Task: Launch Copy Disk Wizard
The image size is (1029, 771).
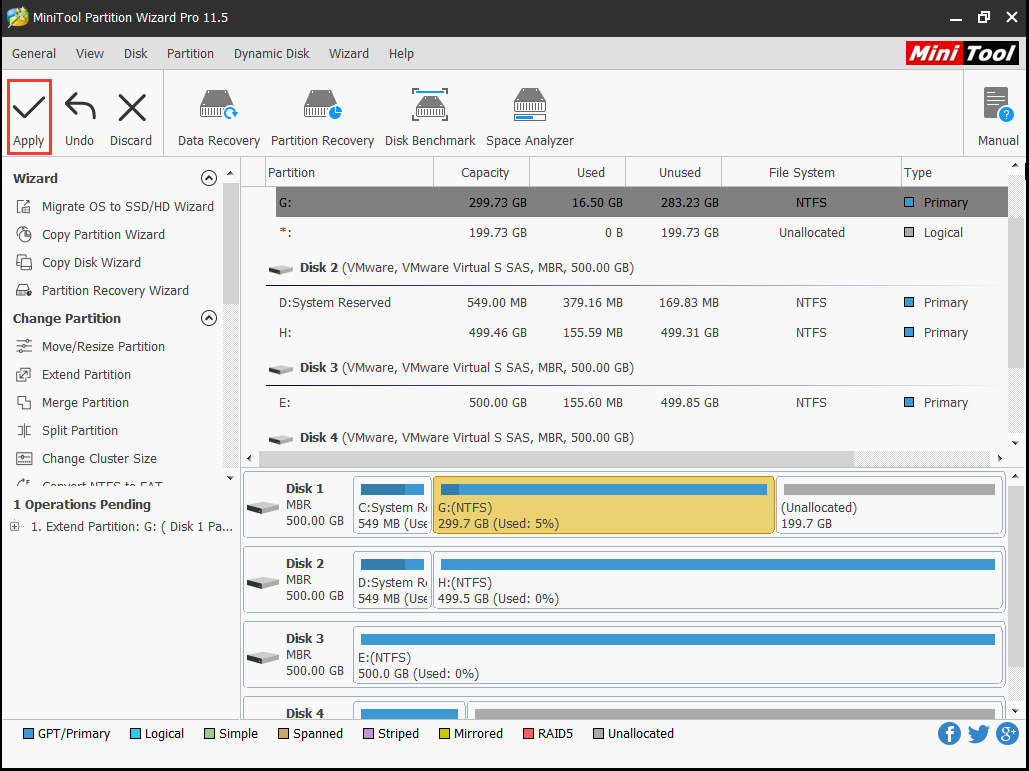Action: pos(78,262)
